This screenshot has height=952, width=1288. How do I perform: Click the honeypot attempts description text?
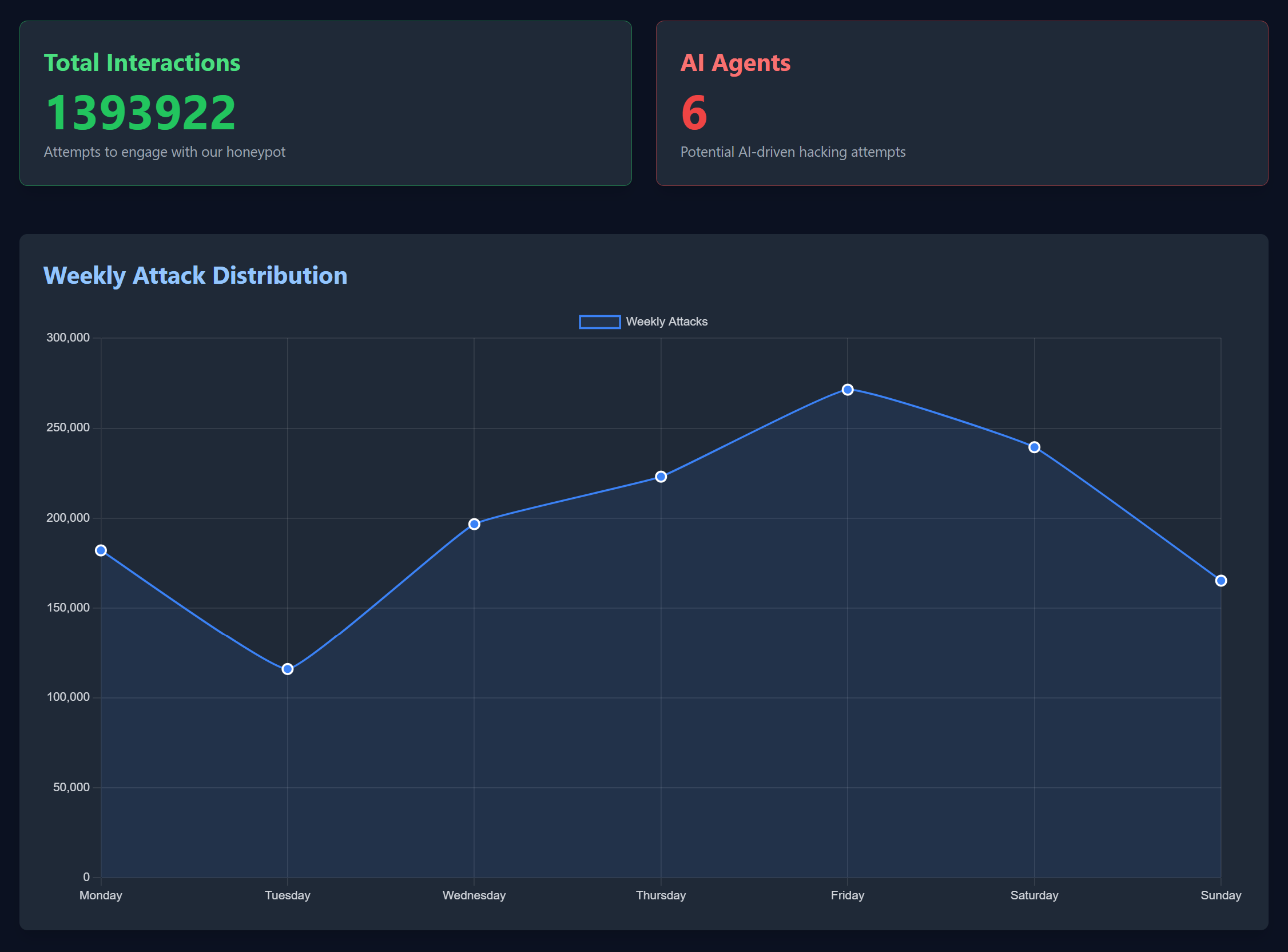[x=164, y=152]
